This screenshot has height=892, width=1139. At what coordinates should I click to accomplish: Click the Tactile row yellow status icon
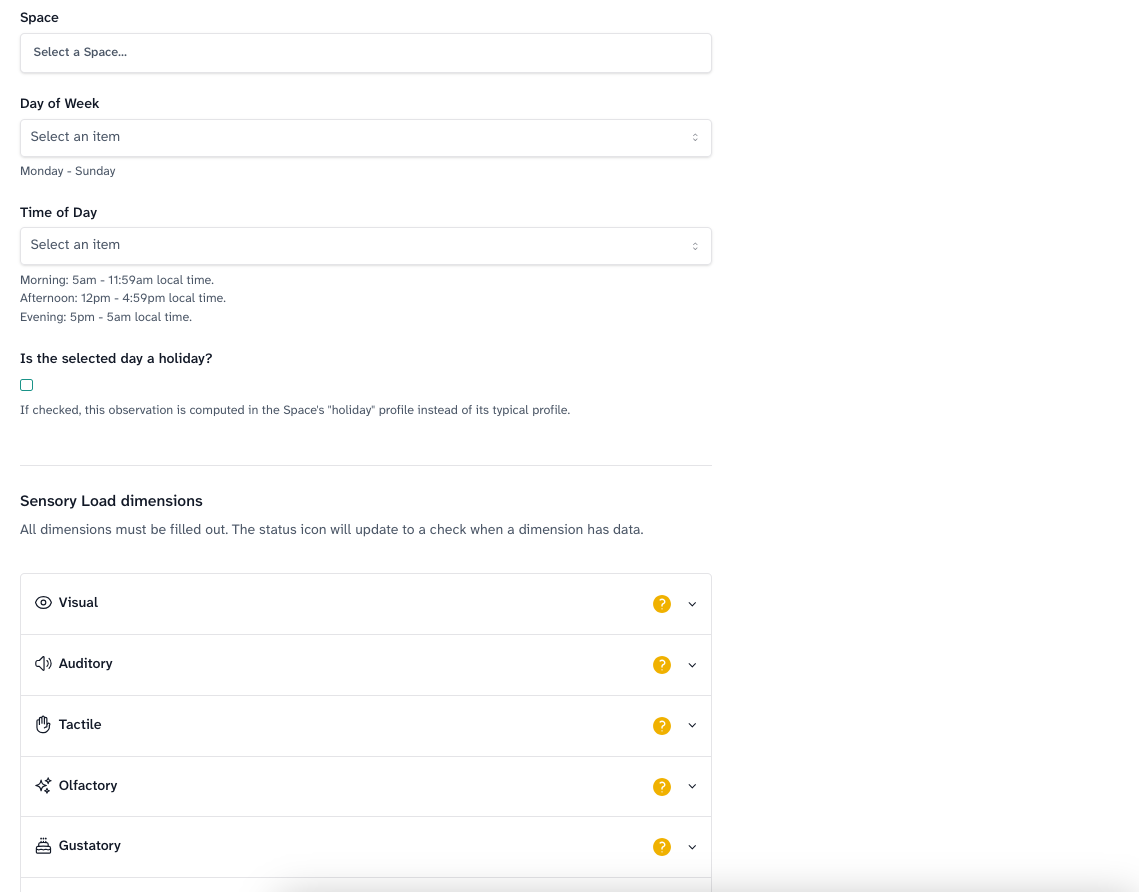(661, 726)
